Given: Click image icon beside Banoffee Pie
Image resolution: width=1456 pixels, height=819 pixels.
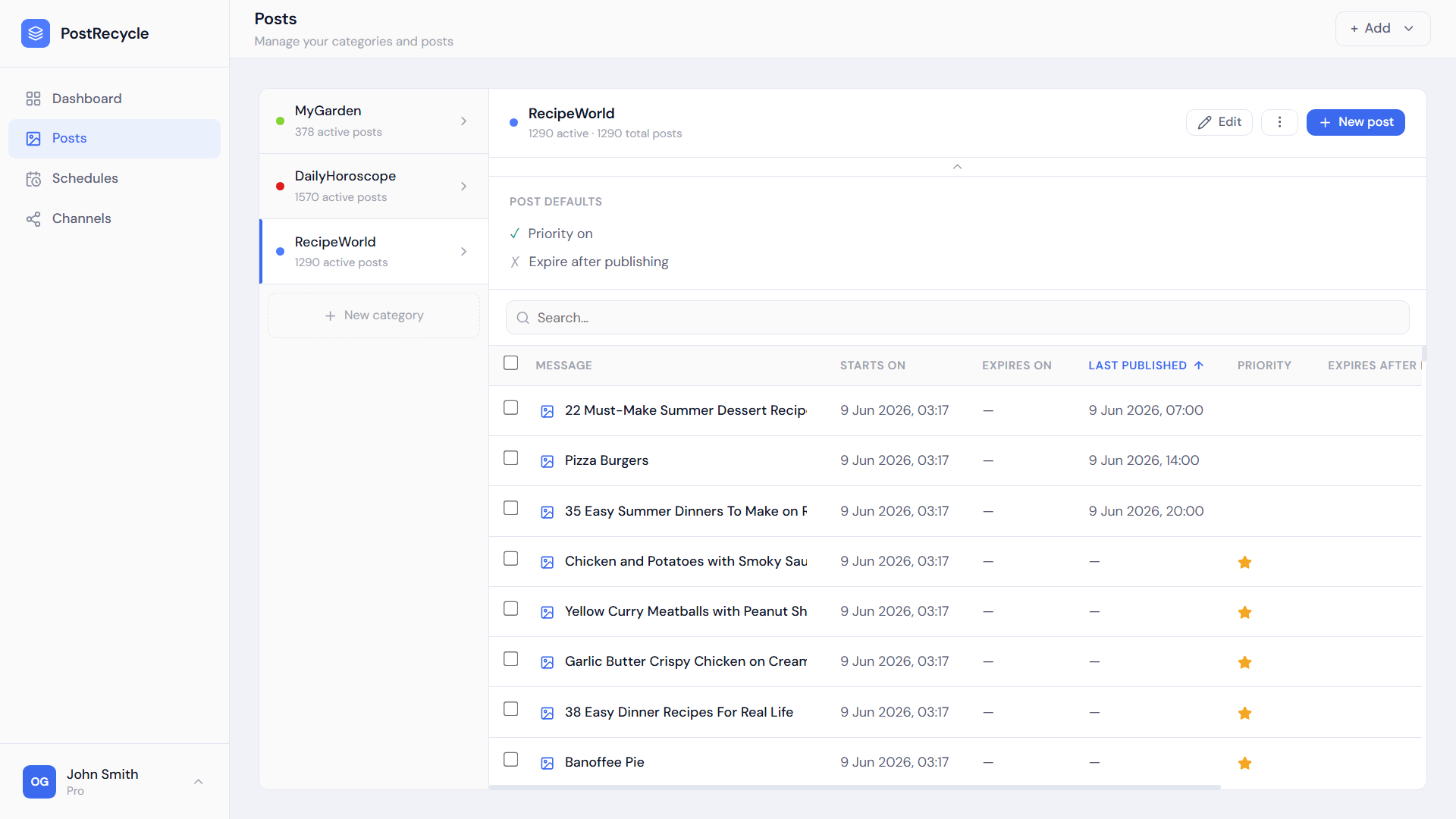Looking at the screenshot, I should 547,764.
